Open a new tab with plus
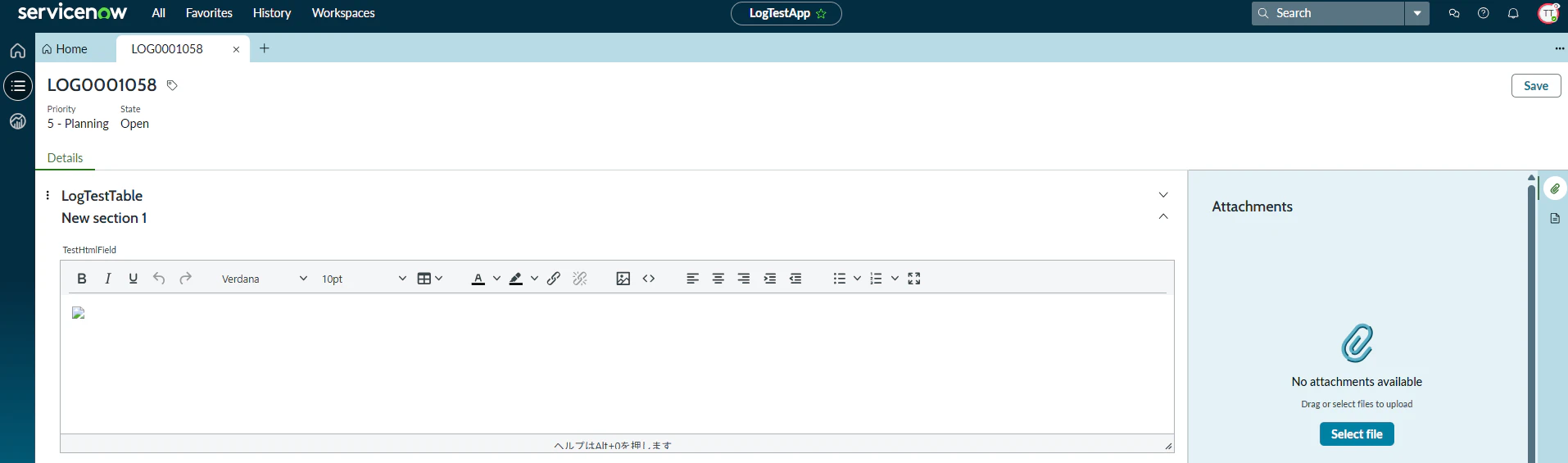This screenshot has height=463, width=1568. (x=265, y=48)
